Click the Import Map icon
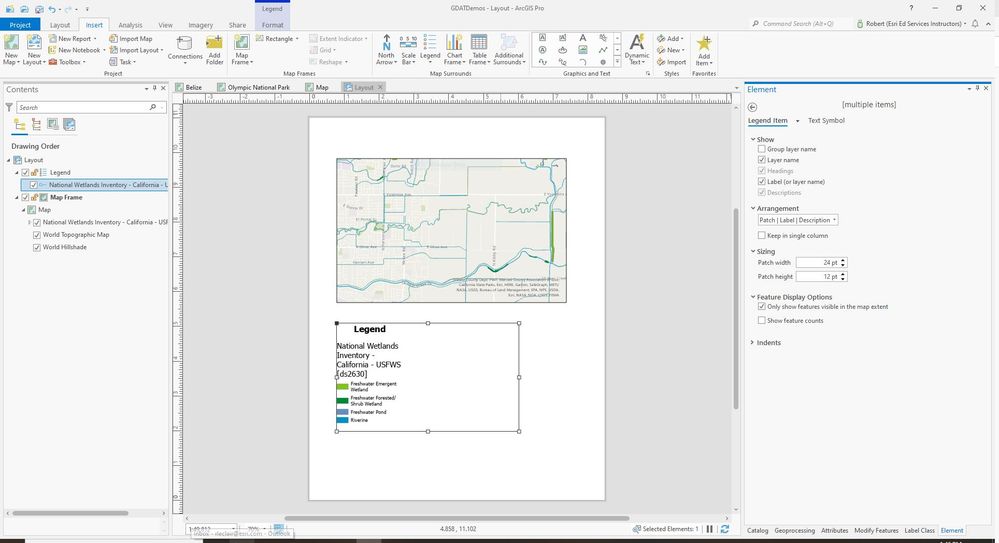 (x=113, y=39)
